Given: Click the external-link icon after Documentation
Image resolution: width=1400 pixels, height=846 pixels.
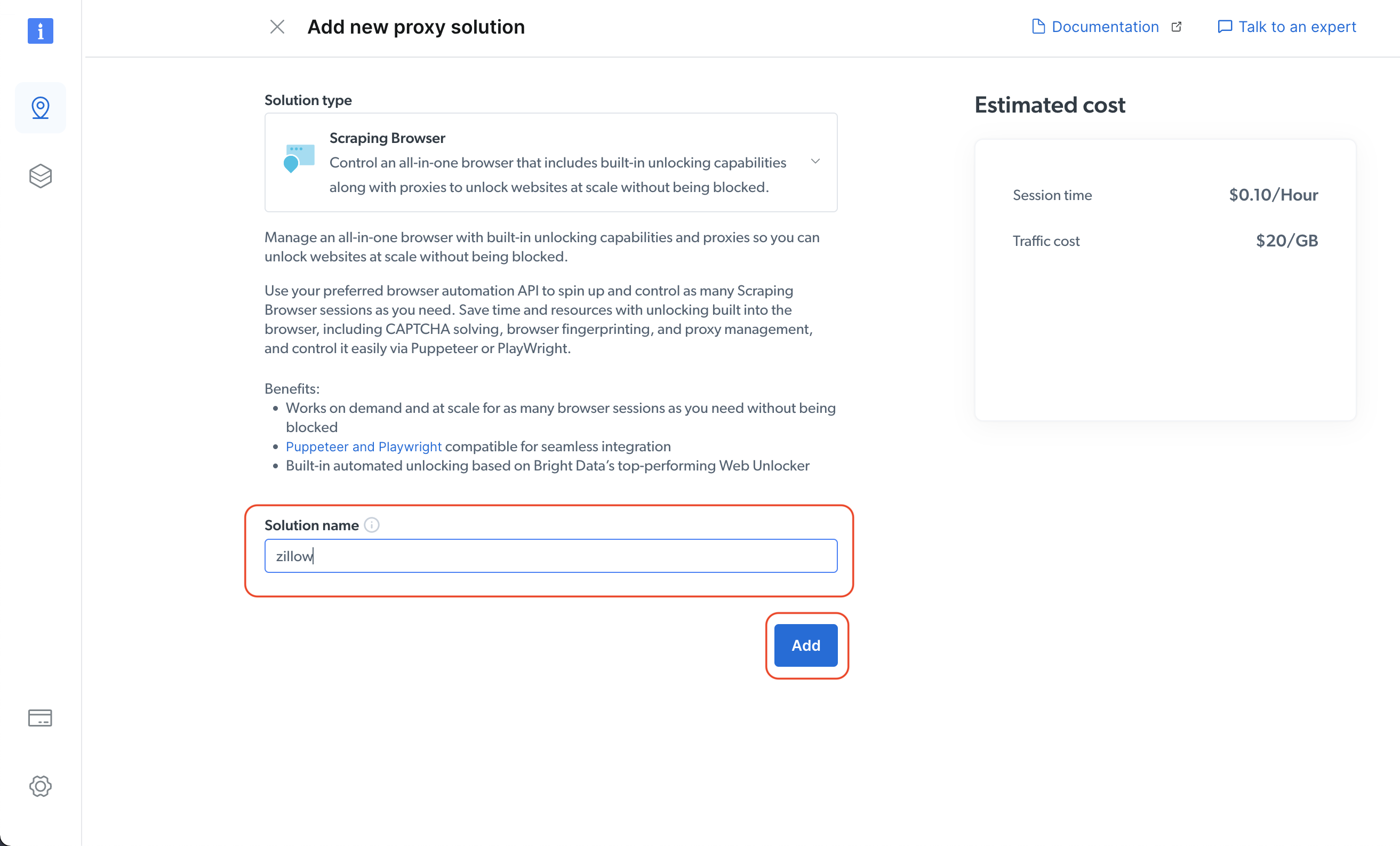Looking at the screenshot, I should coord(1177,26).
